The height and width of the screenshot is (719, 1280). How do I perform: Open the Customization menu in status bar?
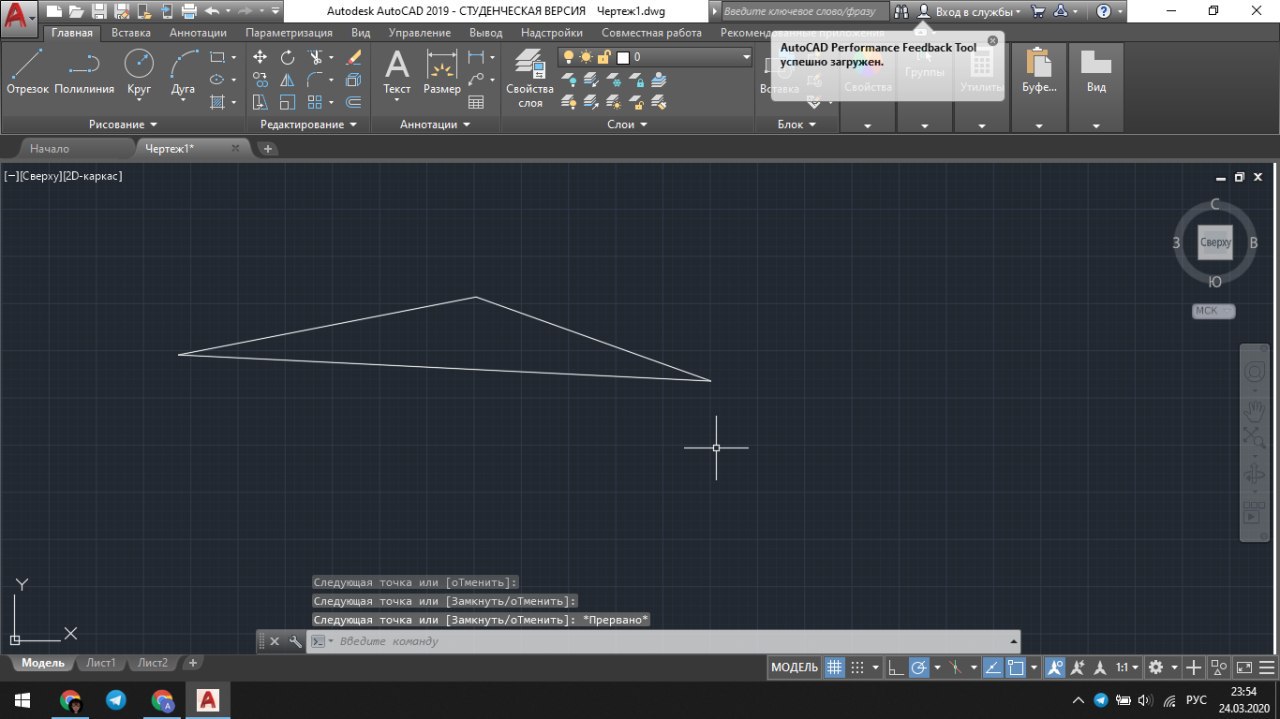click(x=1265, y=668)
